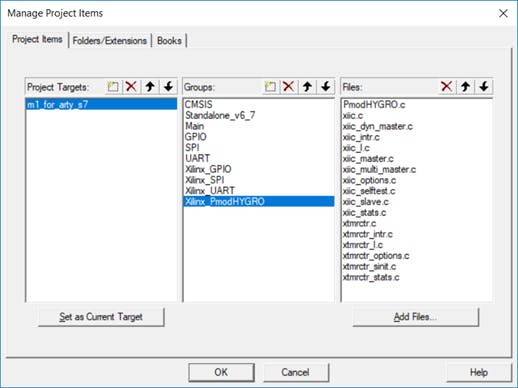Select the CMSIS group

(259, 104)
